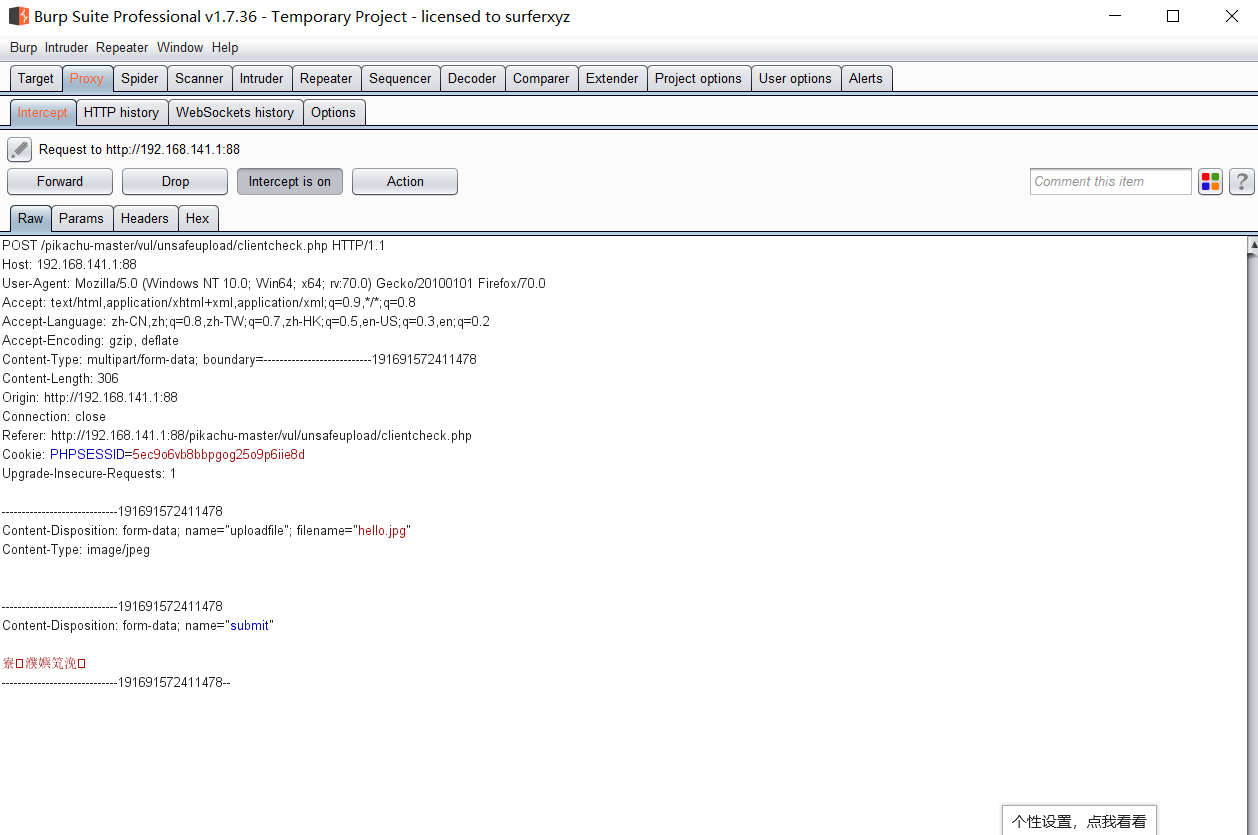Click the Content-Type: image/jpeg line
The height and width of the screenshot is (835, 1258).
click(76, 549)
